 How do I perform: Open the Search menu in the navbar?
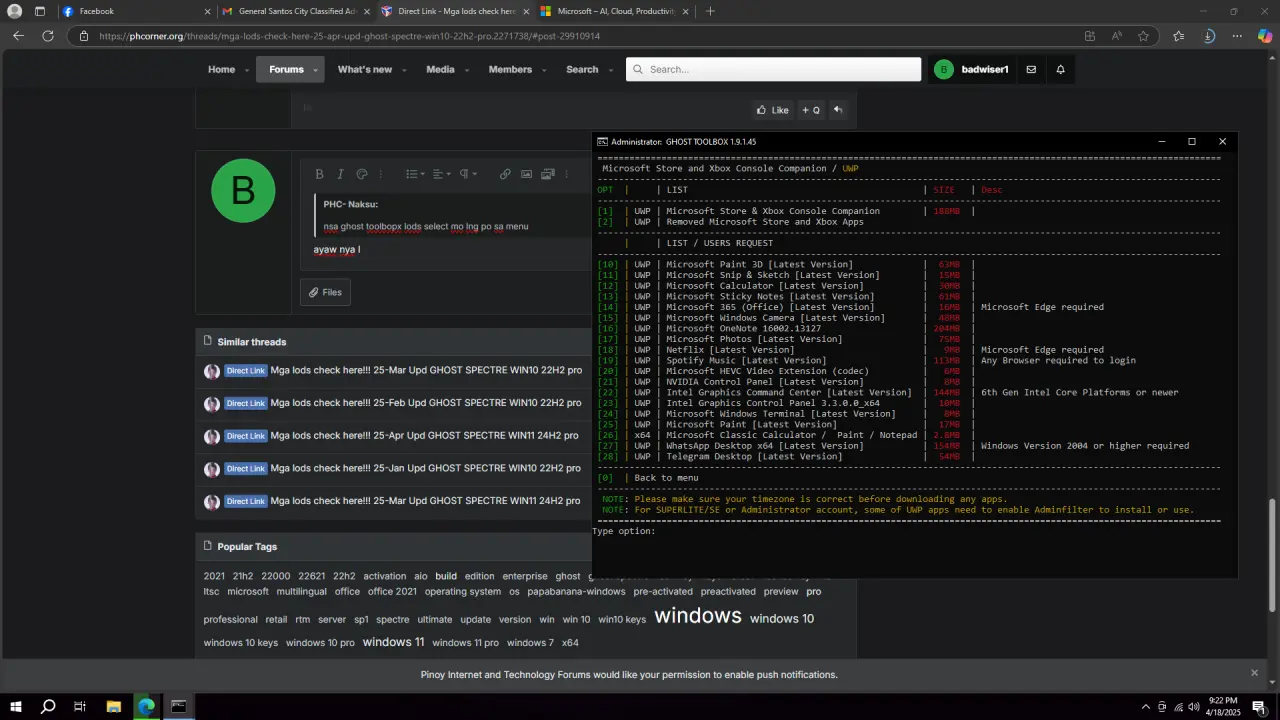point(582,69)
